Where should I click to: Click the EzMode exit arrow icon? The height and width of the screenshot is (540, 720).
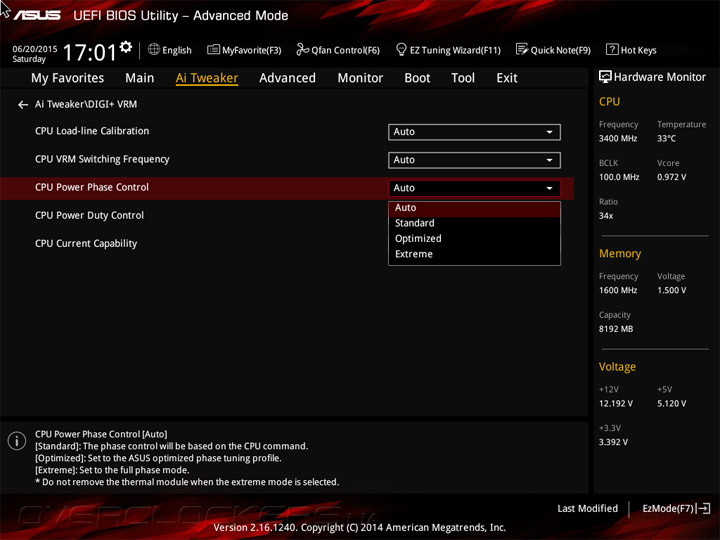[x=704, y=508]
